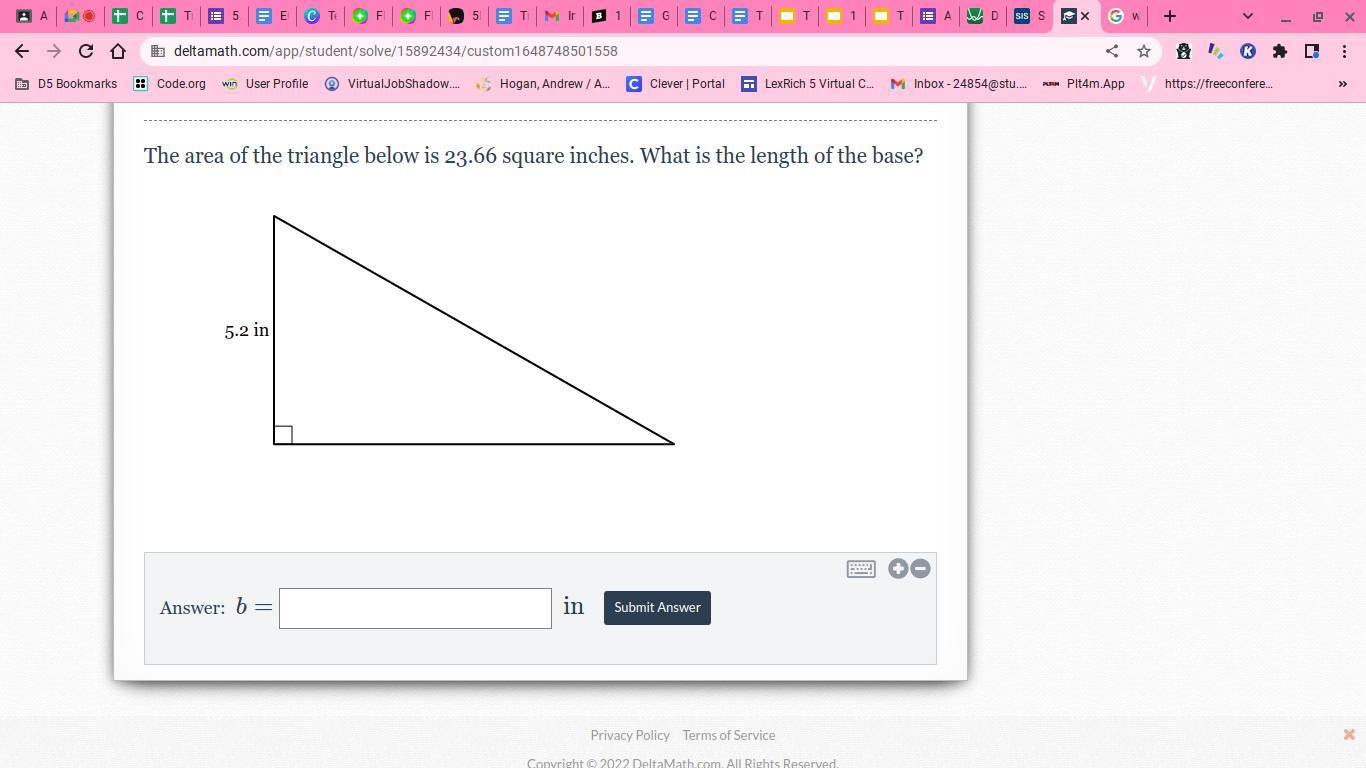Go forward to the next page
This screenshot has width=1366, height=768.
coord(54,51)
